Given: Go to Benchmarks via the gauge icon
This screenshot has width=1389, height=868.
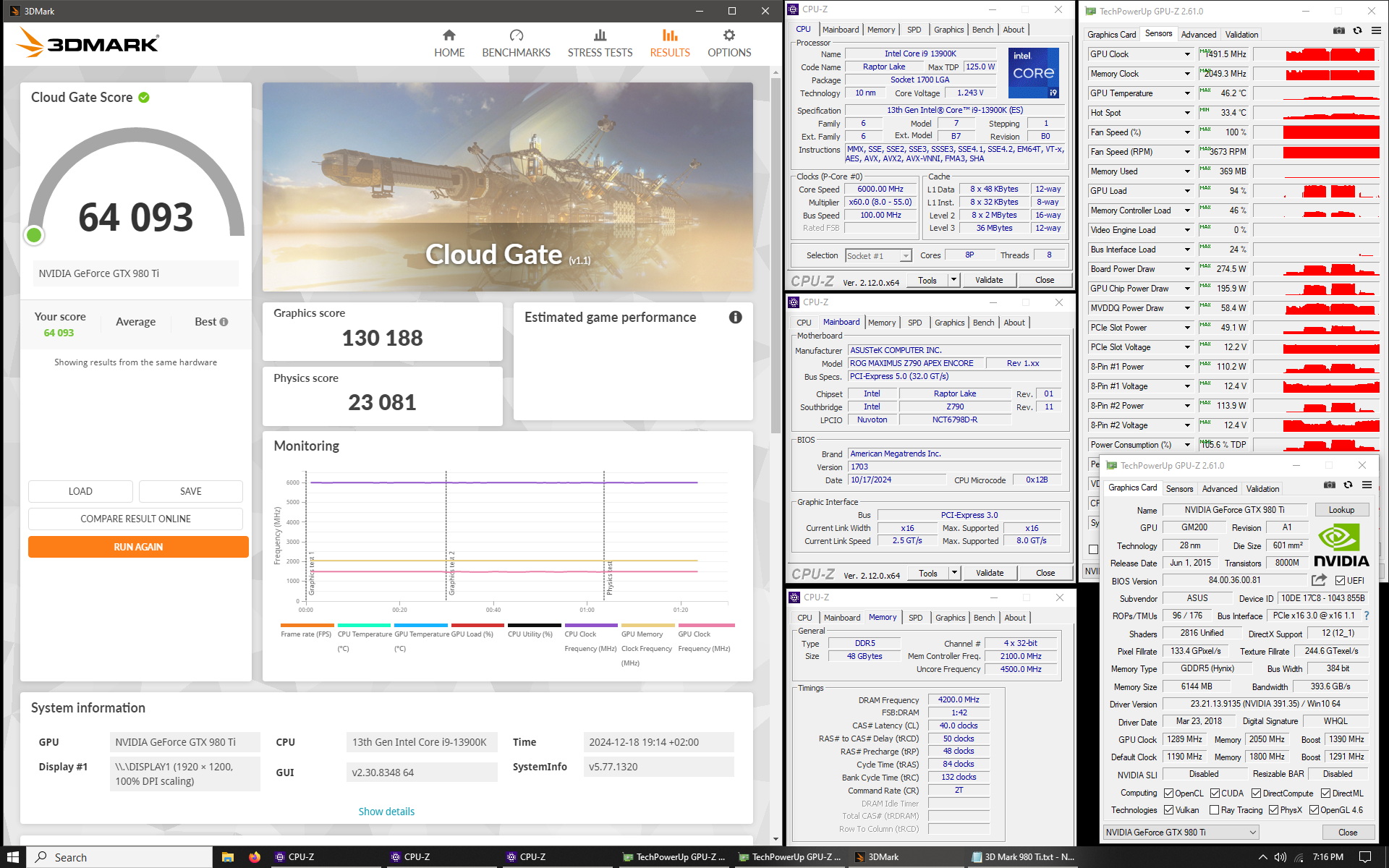Looking at the screenshot, I should click(x=516, y=35).
